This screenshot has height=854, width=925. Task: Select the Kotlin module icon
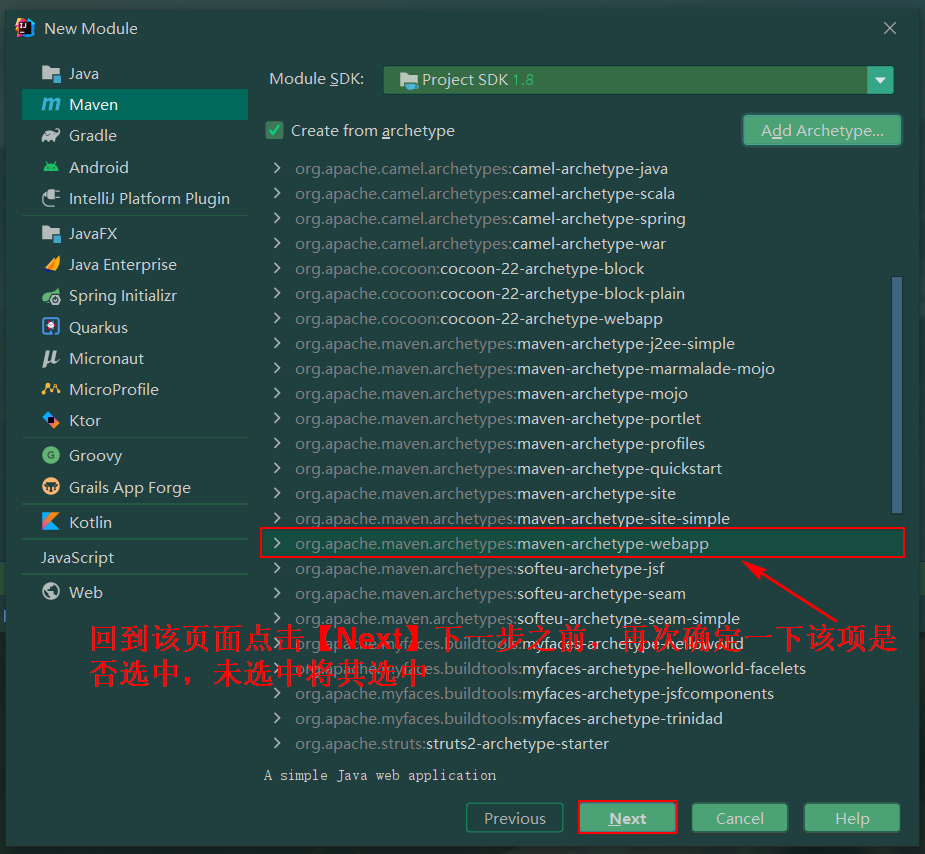pos(51,521)
